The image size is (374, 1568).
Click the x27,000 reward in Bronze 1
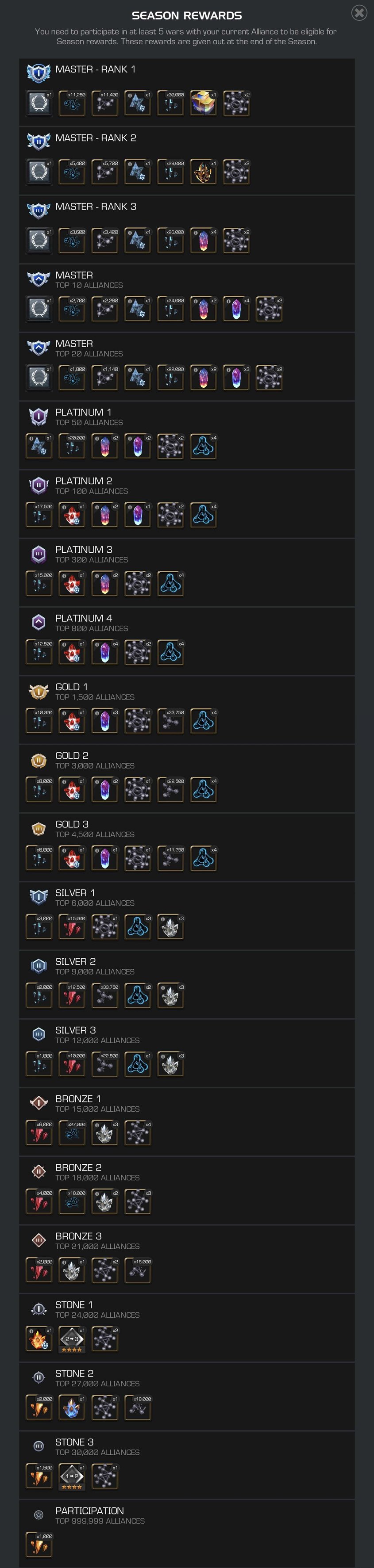(72, 1133)
